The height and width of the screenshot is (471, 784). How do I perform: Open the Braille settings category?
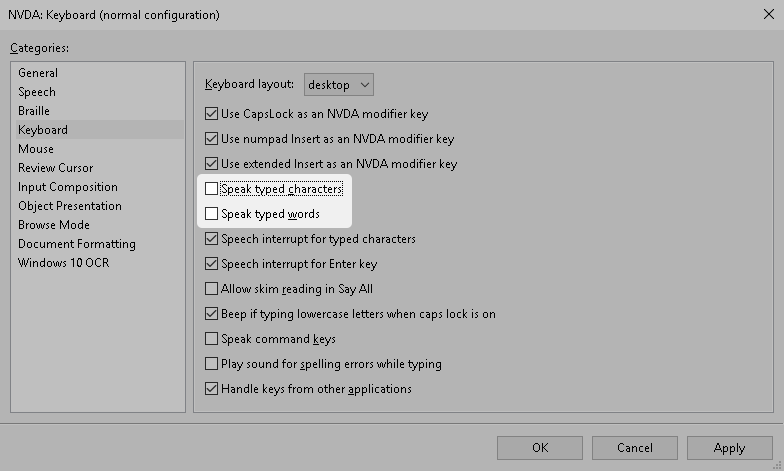tap(34, 111)
